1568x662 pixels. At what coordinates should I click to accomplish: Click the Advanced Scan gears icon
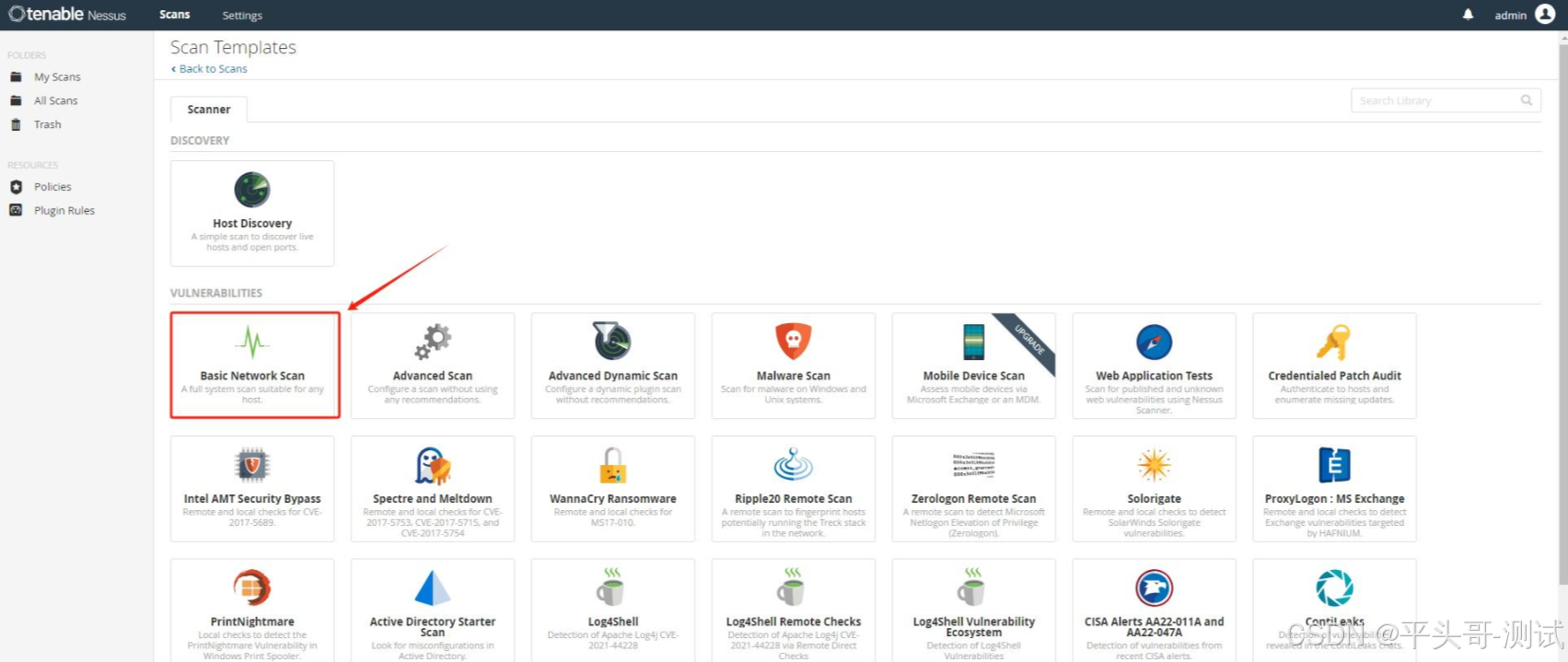pyautogui.click(x=433, y=343)
